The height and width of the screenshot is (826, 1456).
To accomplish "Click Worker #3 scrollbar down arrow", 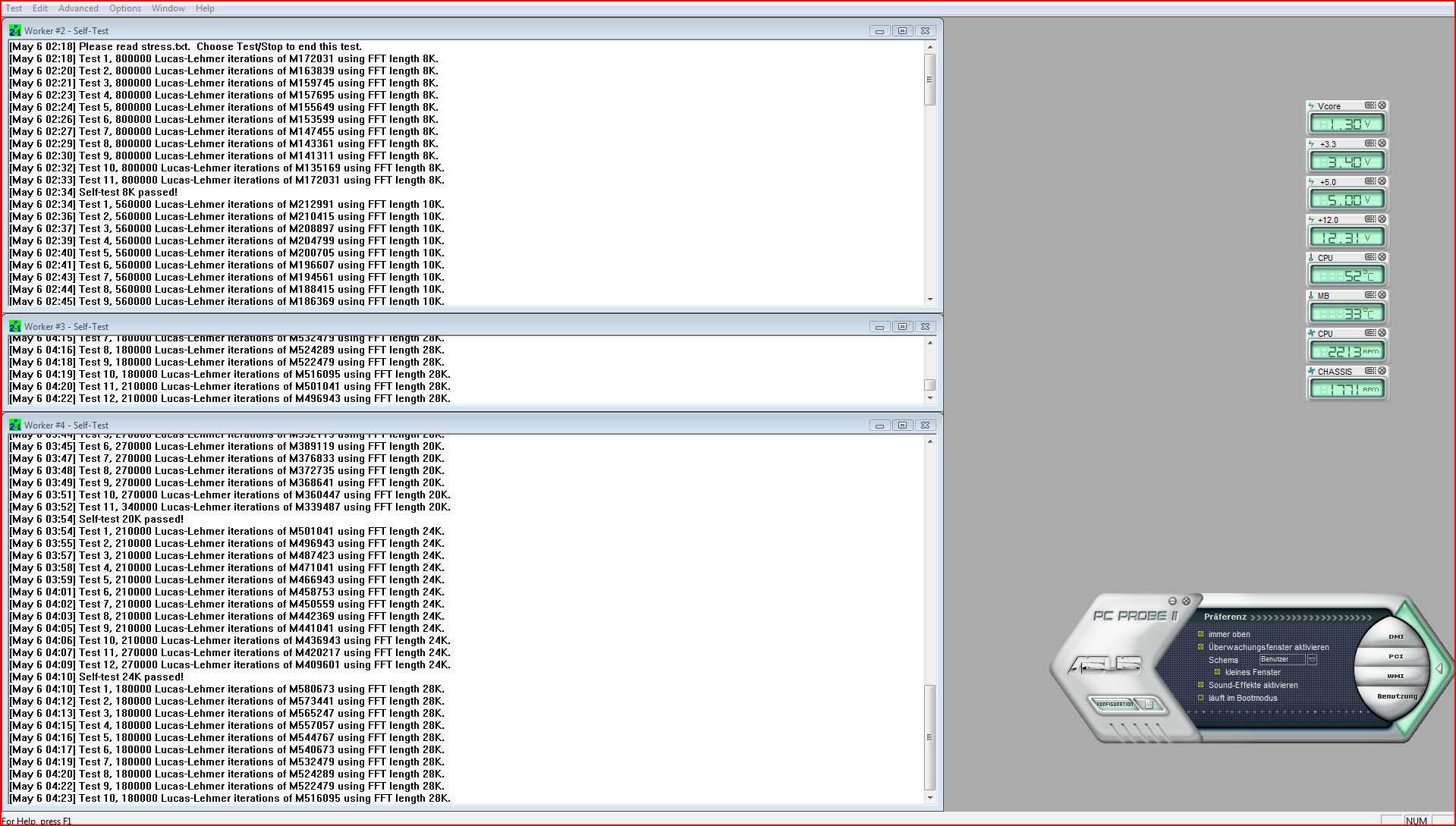I will (x=930, y=397).
